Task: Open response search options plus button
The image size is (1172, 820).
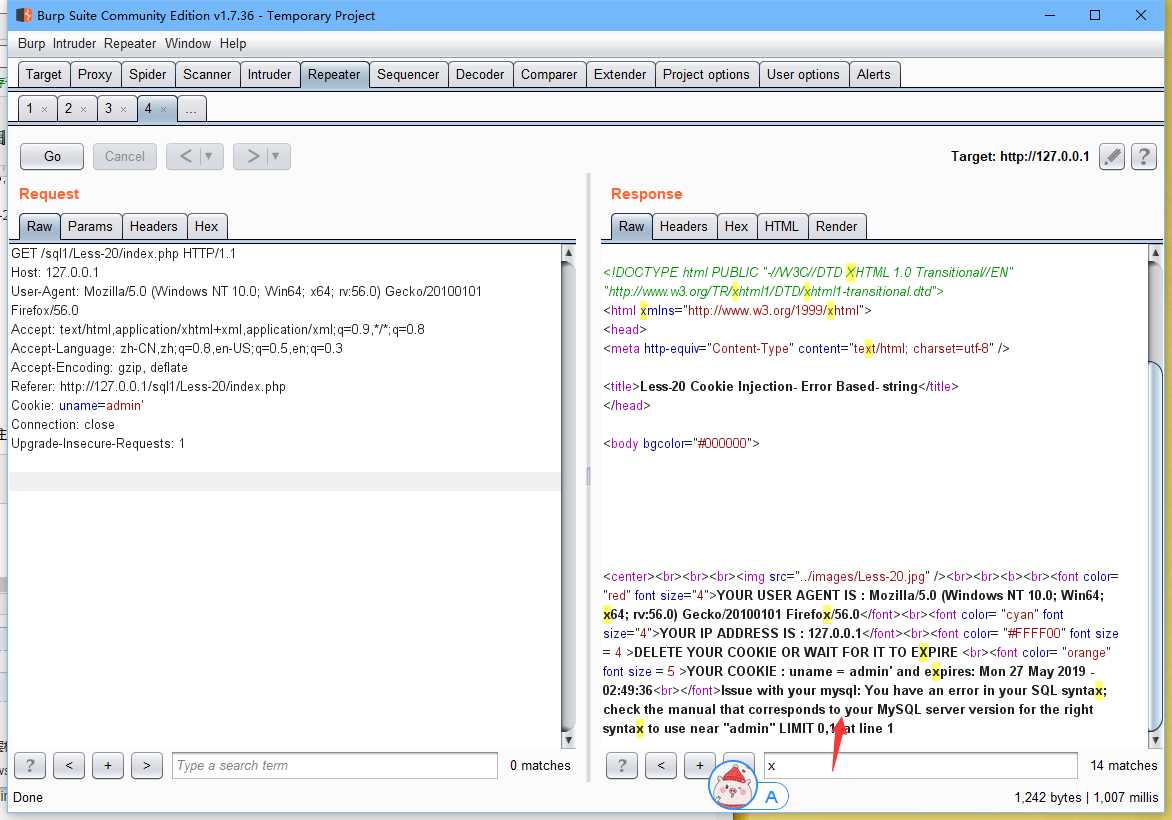Action: click(700, 765)
